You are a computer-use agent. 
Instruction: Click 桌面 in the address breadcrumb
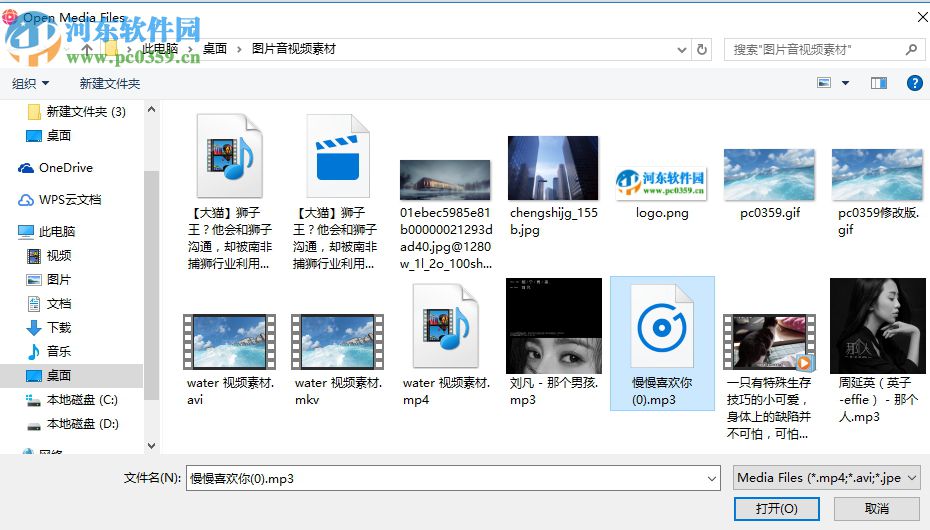coord(215,49)
